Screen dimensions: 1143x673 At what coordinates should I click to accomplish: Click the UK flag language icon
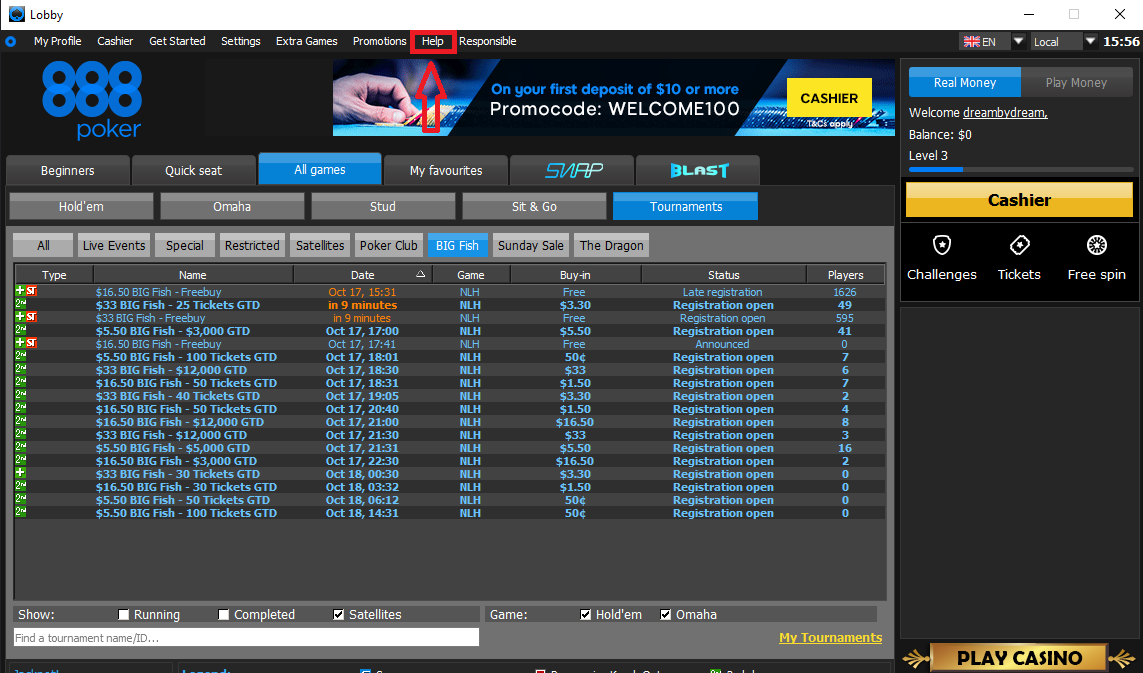tap(972, 42)
